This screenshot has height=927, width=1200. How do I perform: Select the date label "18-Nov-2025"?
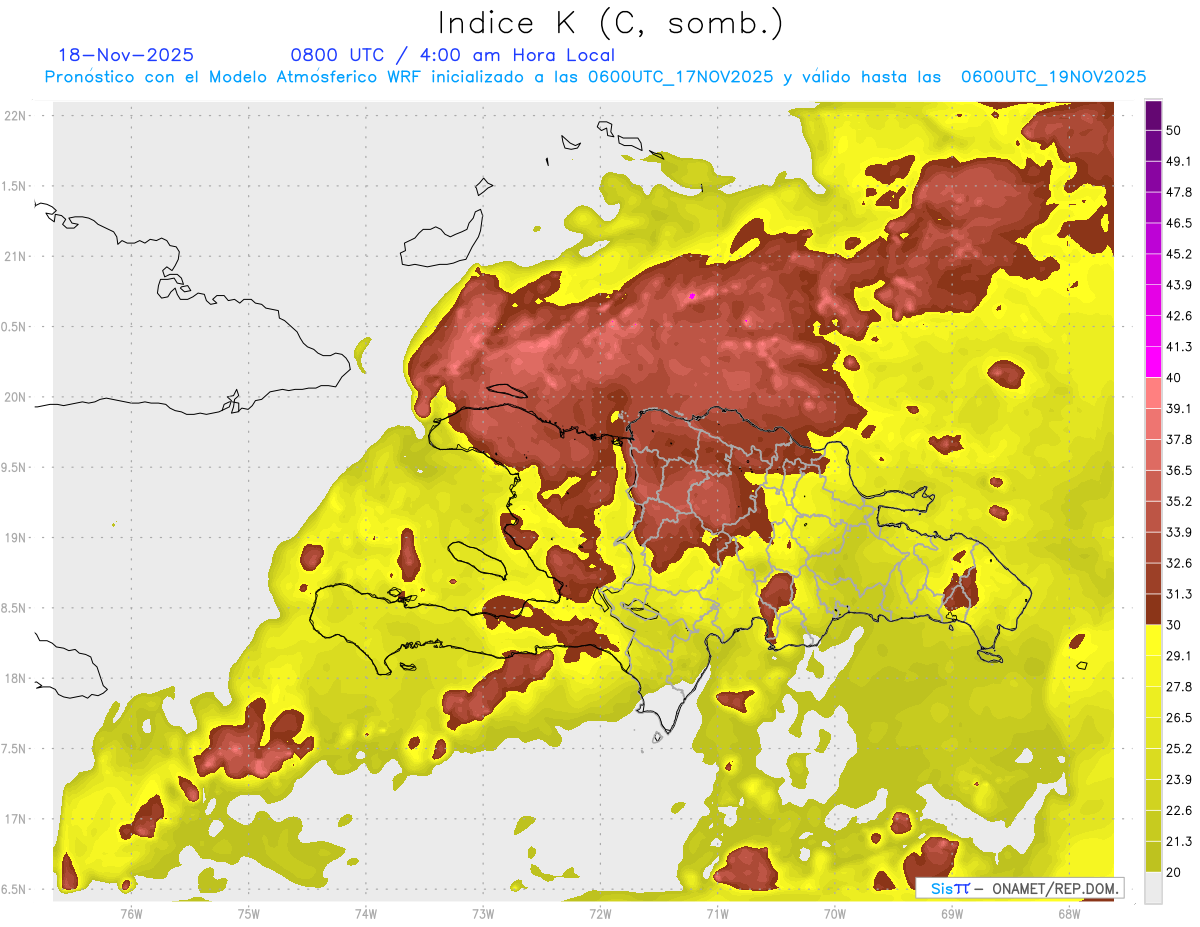(126, 55)
